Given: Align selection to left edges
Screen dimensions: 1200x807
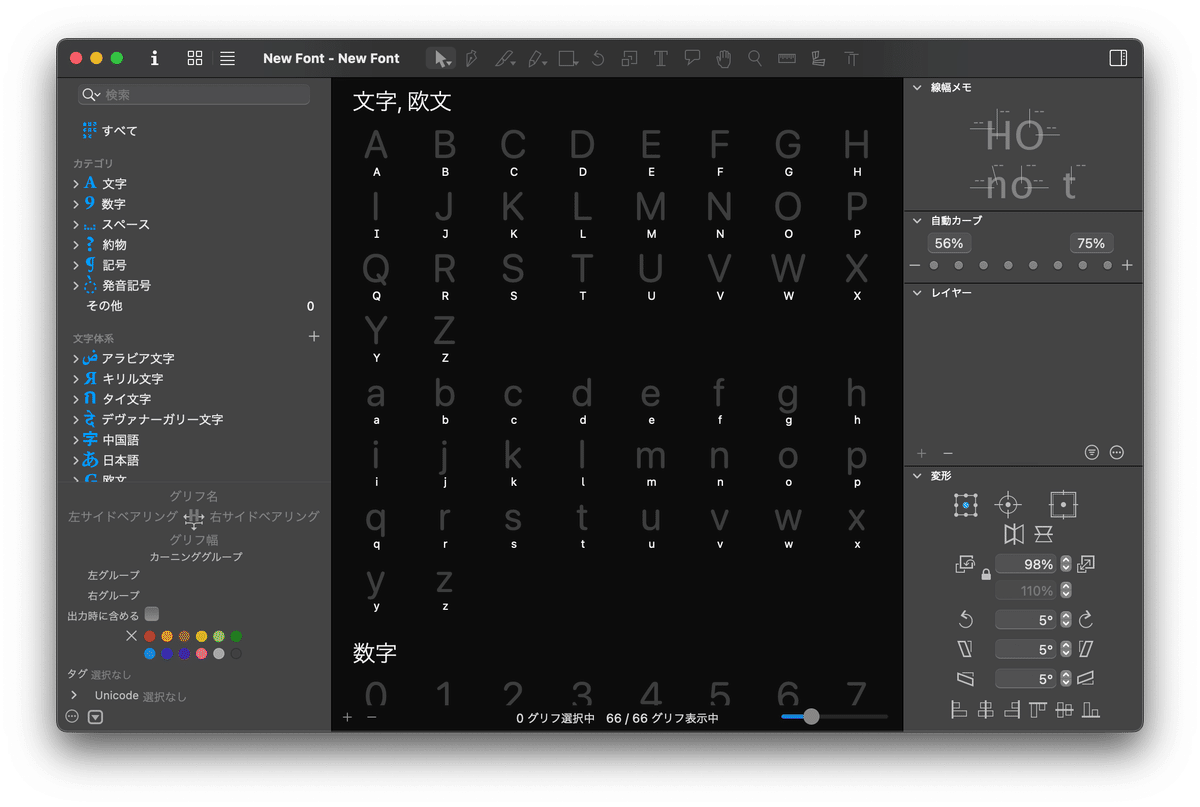Looking at the screenshot, I should tap(958, 710).
